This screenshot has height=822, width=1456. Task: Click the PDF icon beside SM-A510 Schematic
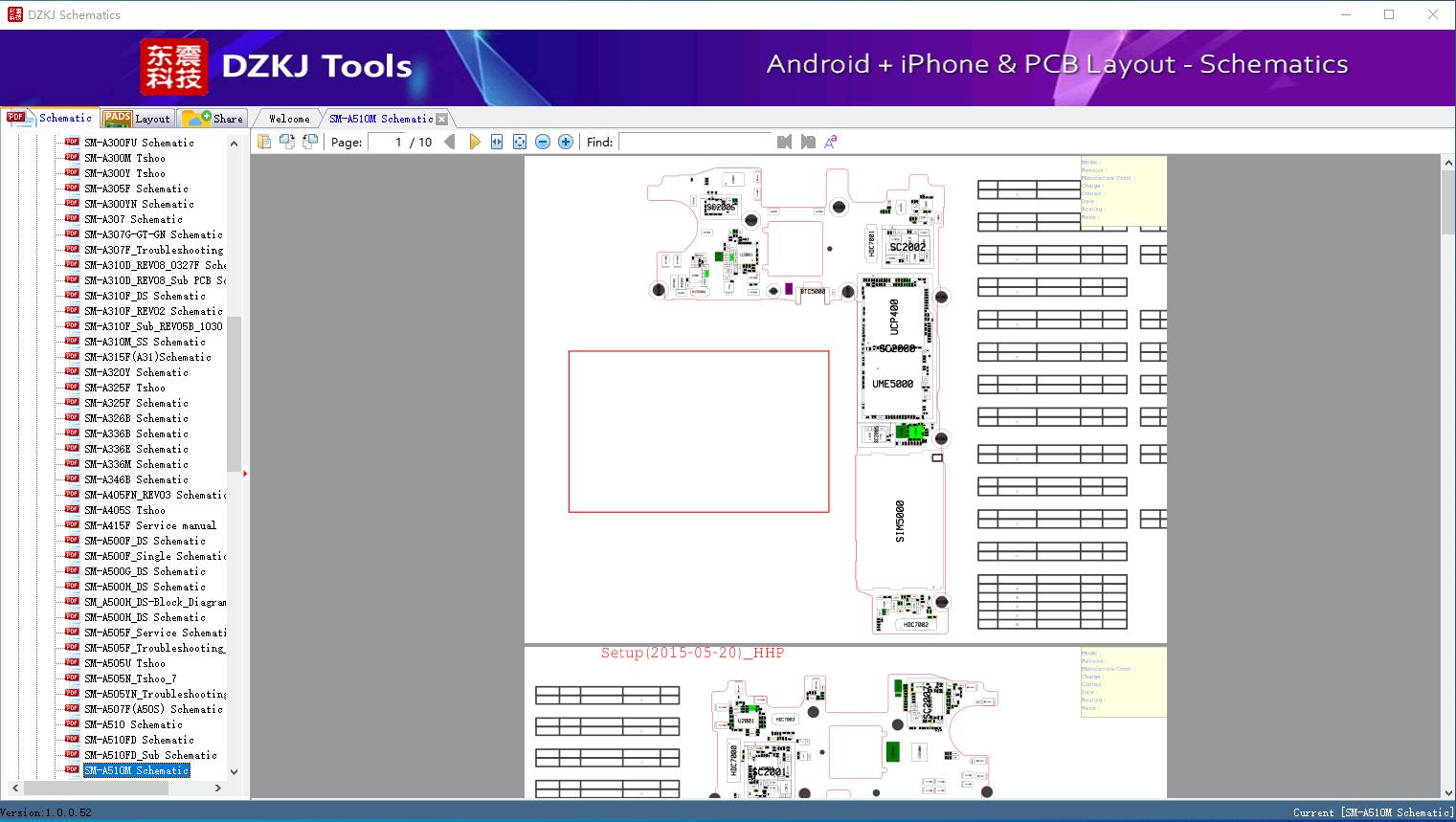tap(72, 724)
